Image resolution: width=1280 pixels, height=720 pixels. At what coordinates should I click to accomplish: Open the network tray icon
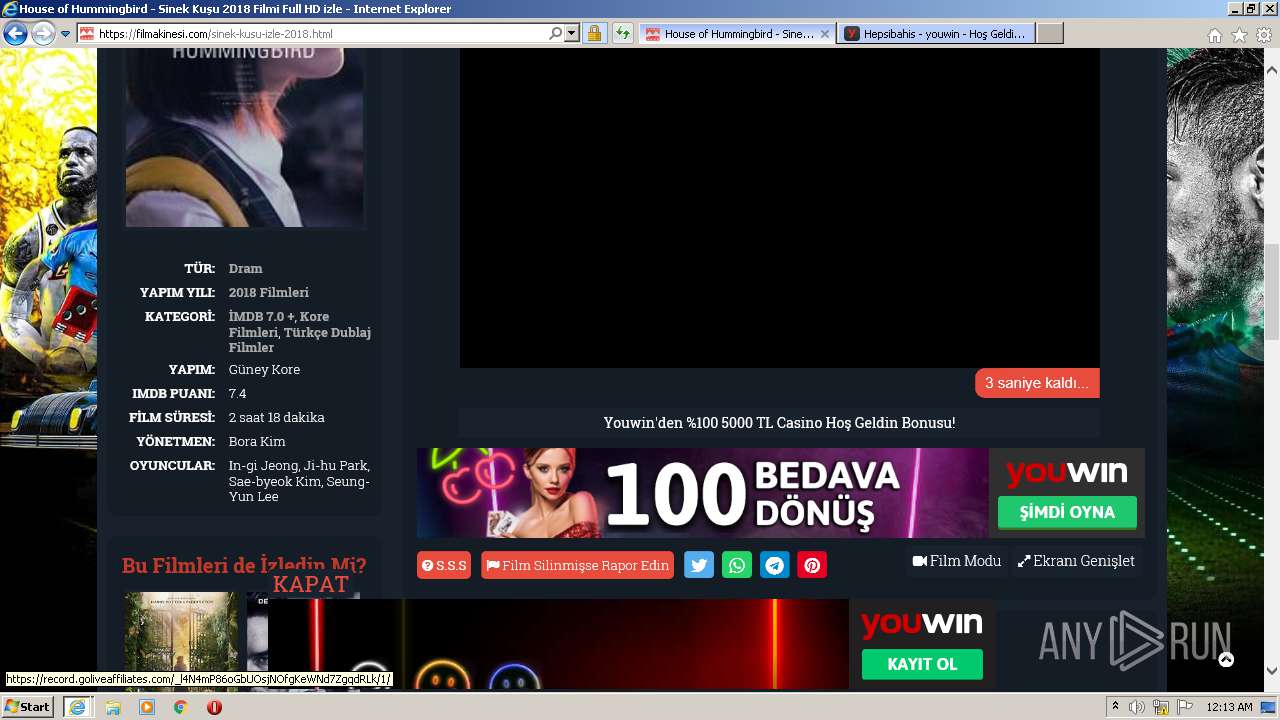[x=1161, y=707]
